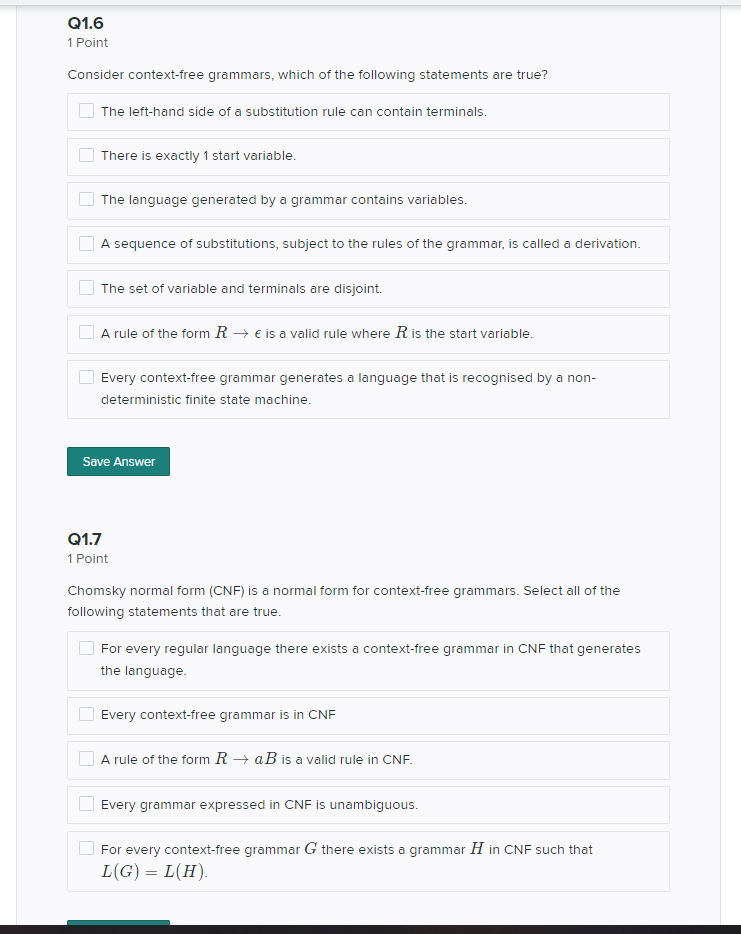Click the Q1.6 question heading
Screen dimensions: 741x934
[83, 22]
